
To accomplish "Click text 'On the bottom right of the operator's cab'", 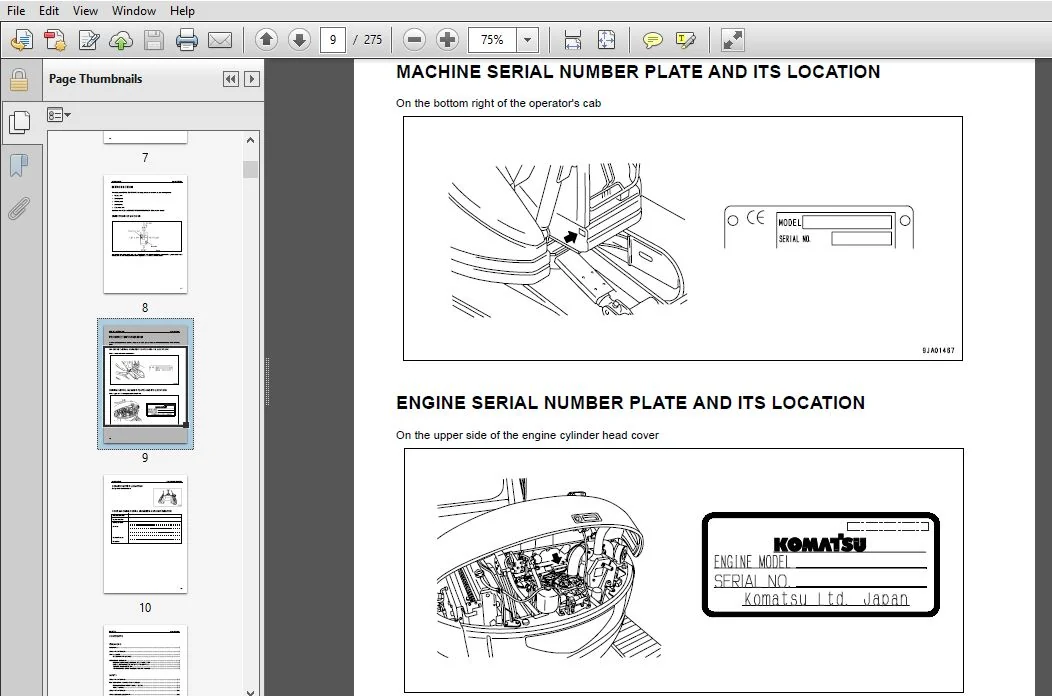I will tap(498, 103).
